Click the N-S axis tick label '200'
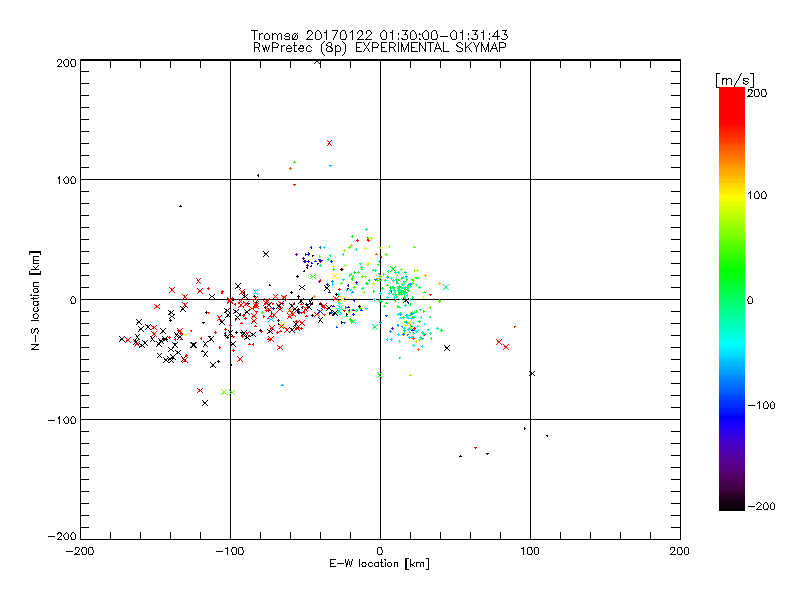 click(66, 63)
